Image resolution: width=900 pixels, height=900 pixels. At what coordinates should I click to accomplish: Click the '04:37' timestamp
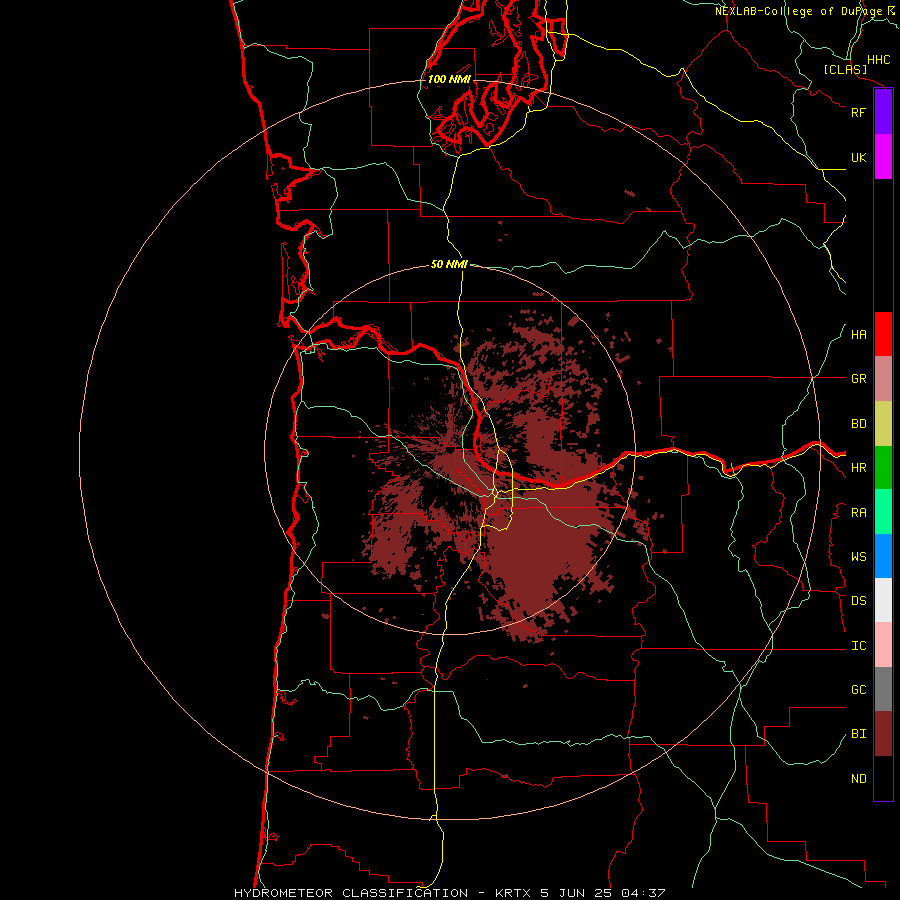click(643, 893)
